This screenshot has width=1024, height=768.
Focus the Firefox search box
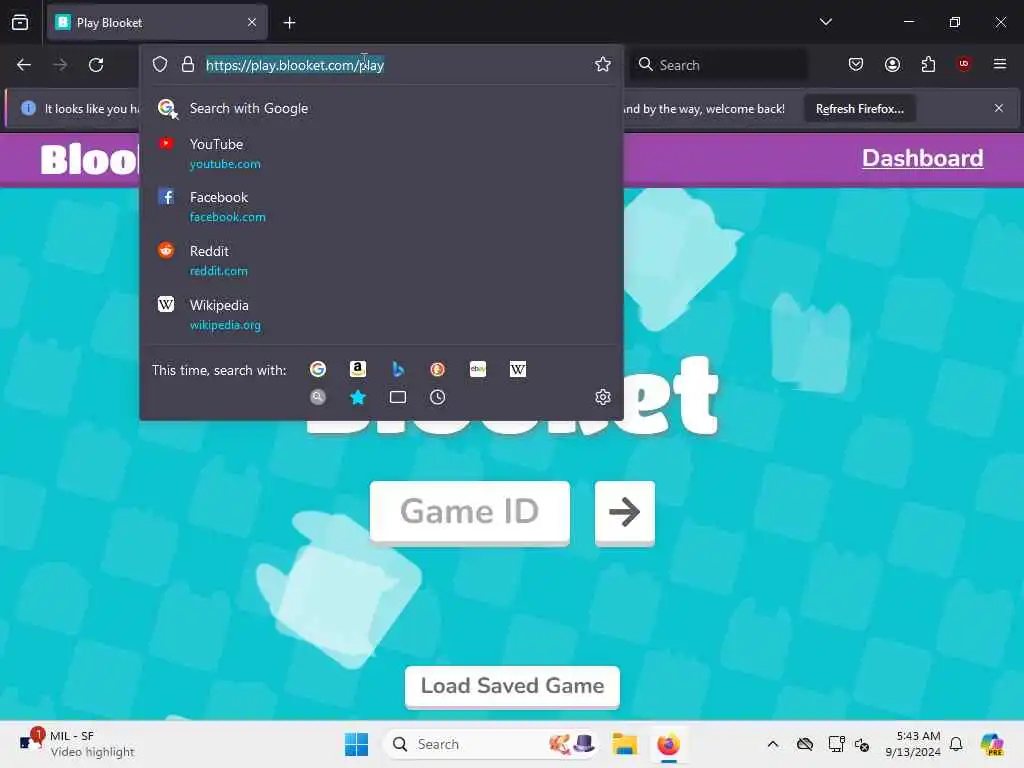coord(718,65)
